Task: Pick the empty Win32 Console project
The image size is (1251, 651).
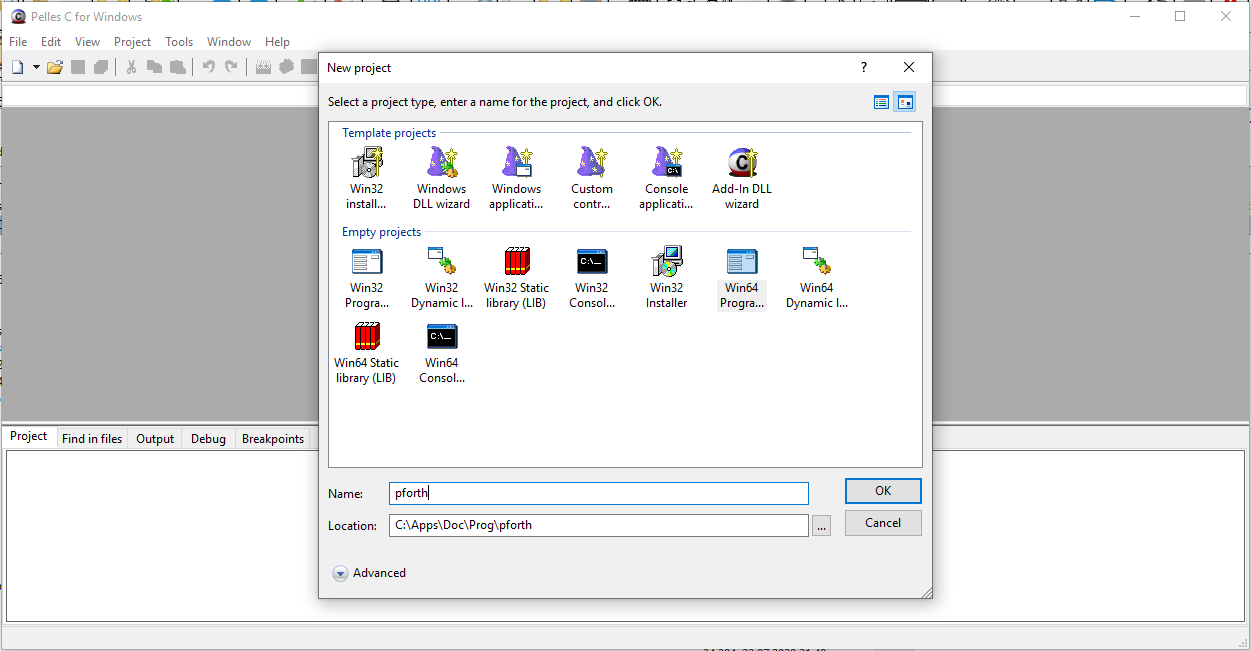Action: [x=592, y=278]
